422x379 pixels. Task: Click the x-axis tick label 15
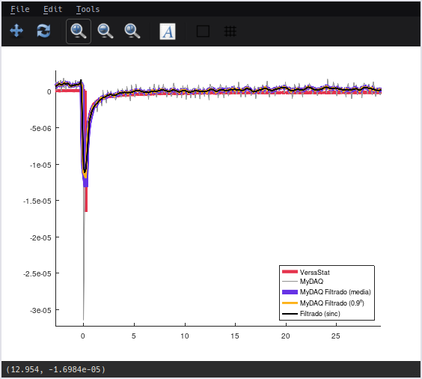(235, 336)
